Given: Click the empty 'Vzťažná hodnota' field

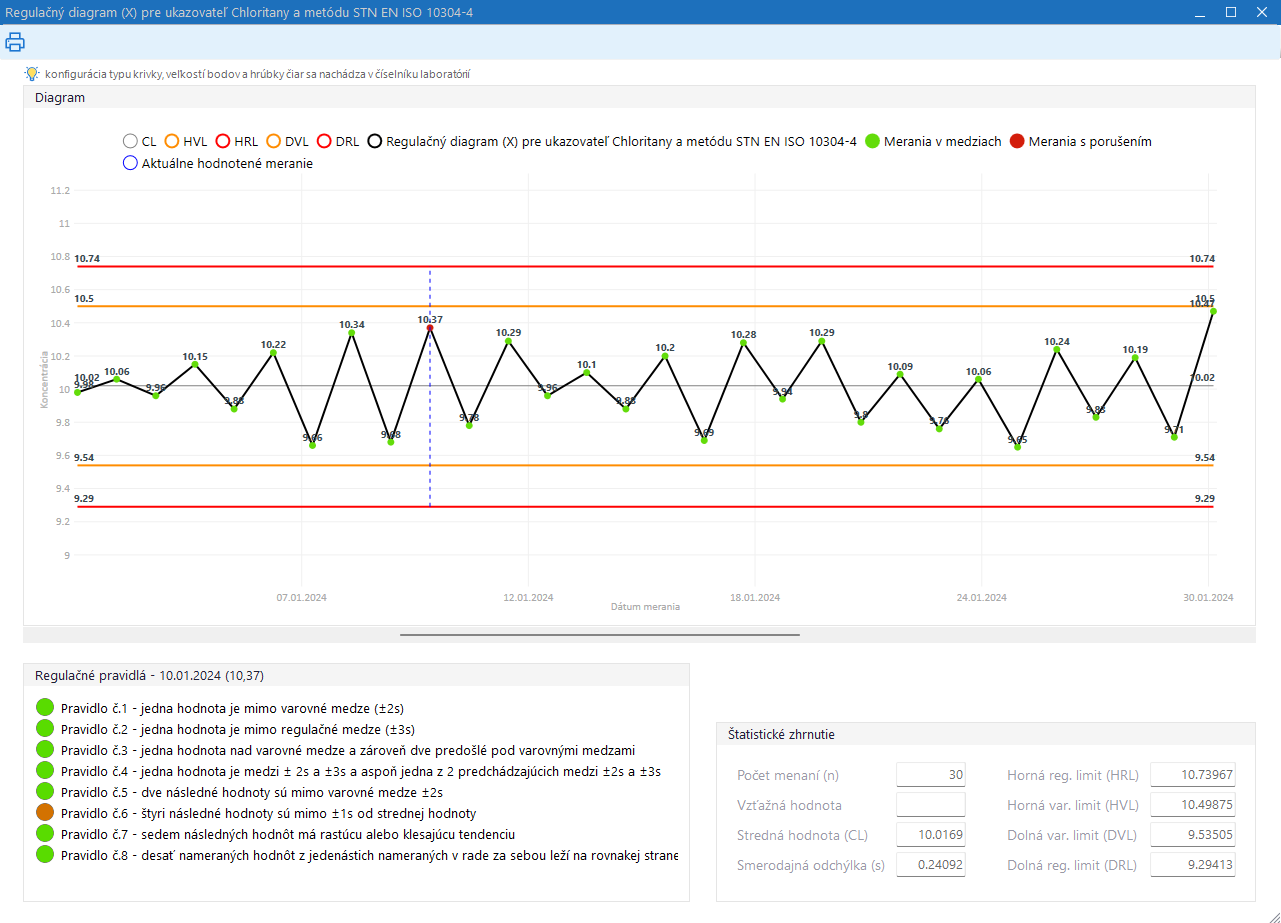Looking at the screenshot, I should point(930,805).
